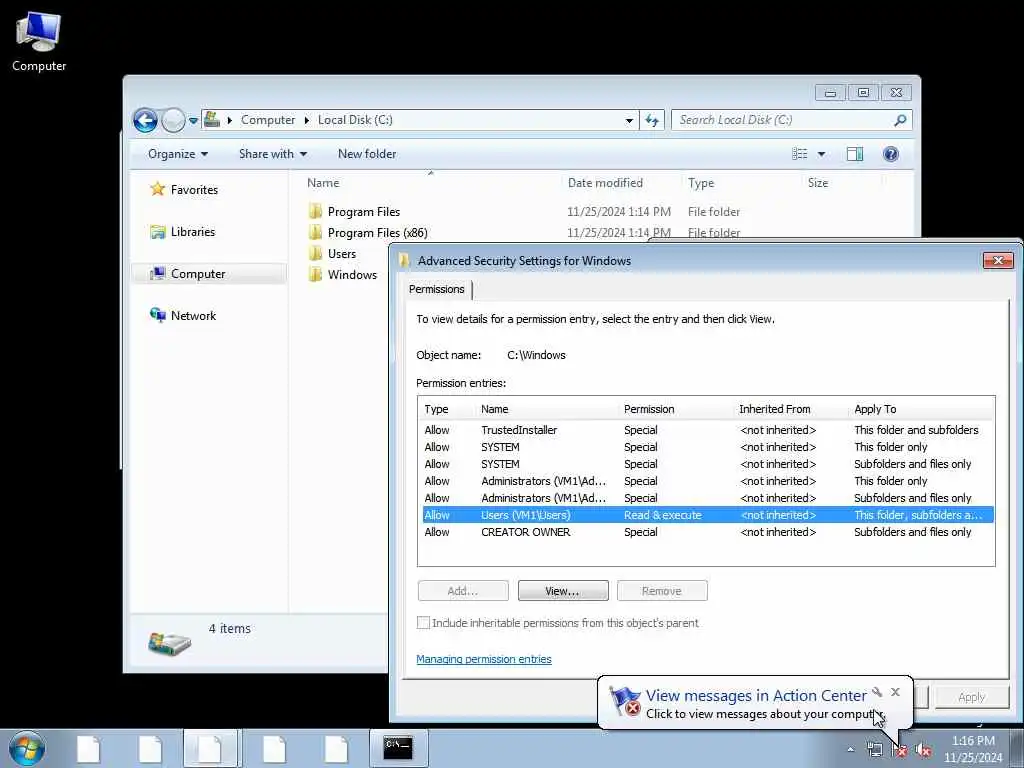Select the Users folder

342,254
